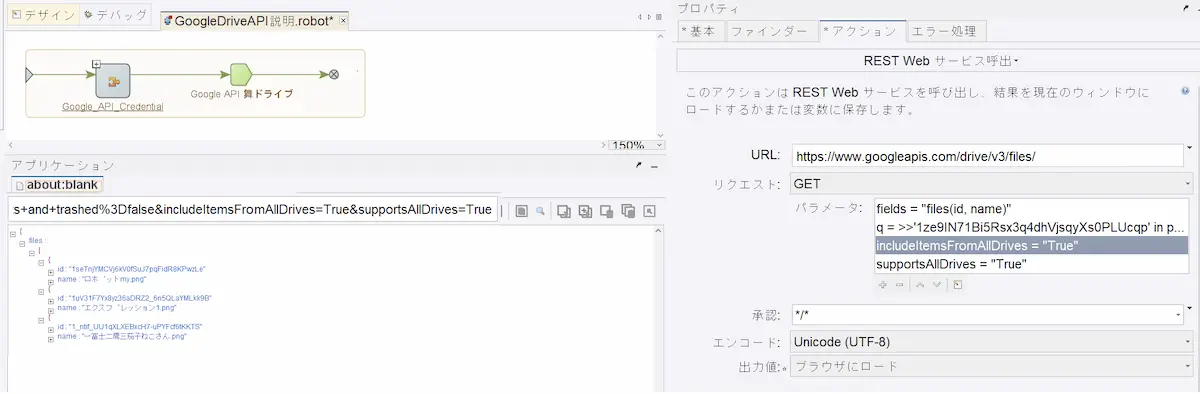Click the third window-arrangement icon after the magnifier
1200x394 pixels.
point(606,211)
